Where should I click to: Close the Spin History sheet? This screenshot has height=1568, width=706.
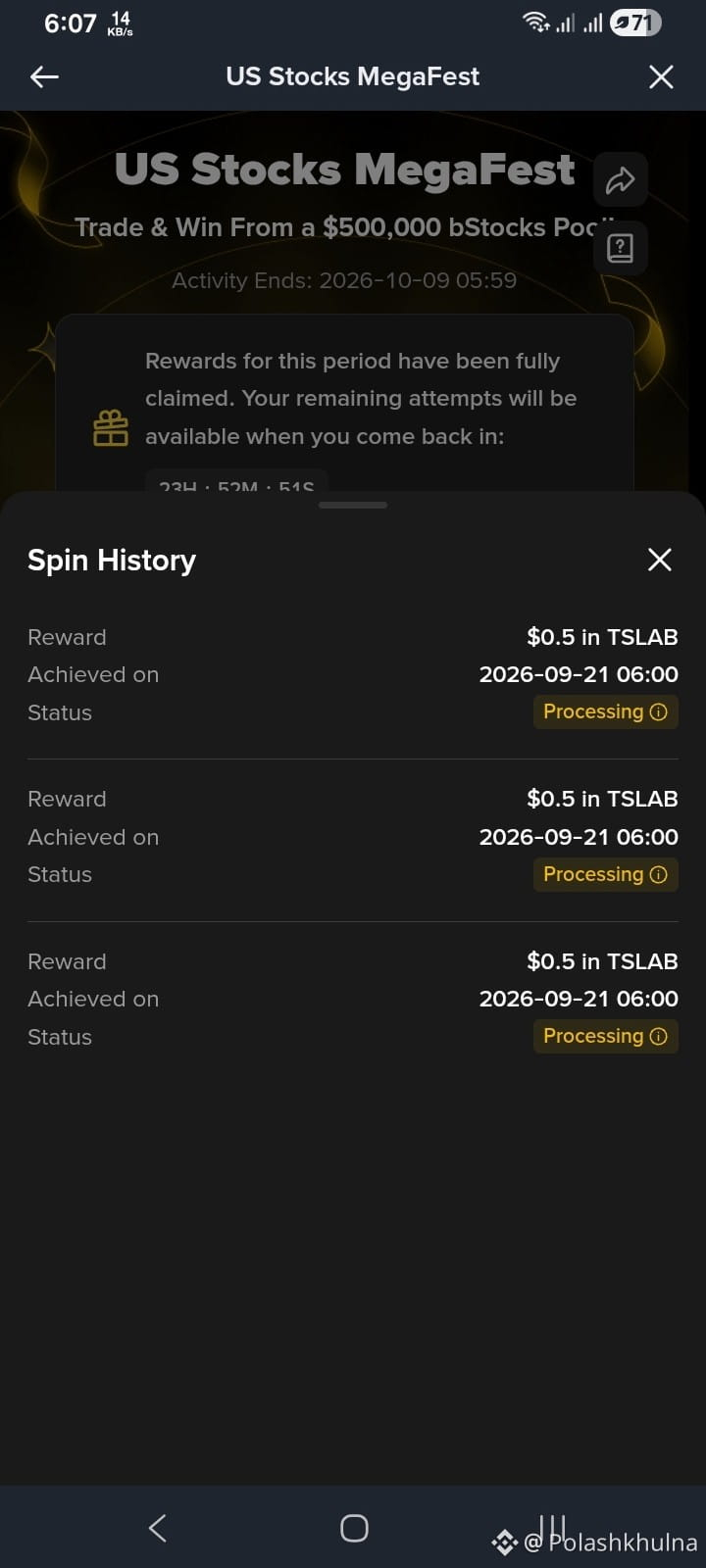click(x=660, y=560)
